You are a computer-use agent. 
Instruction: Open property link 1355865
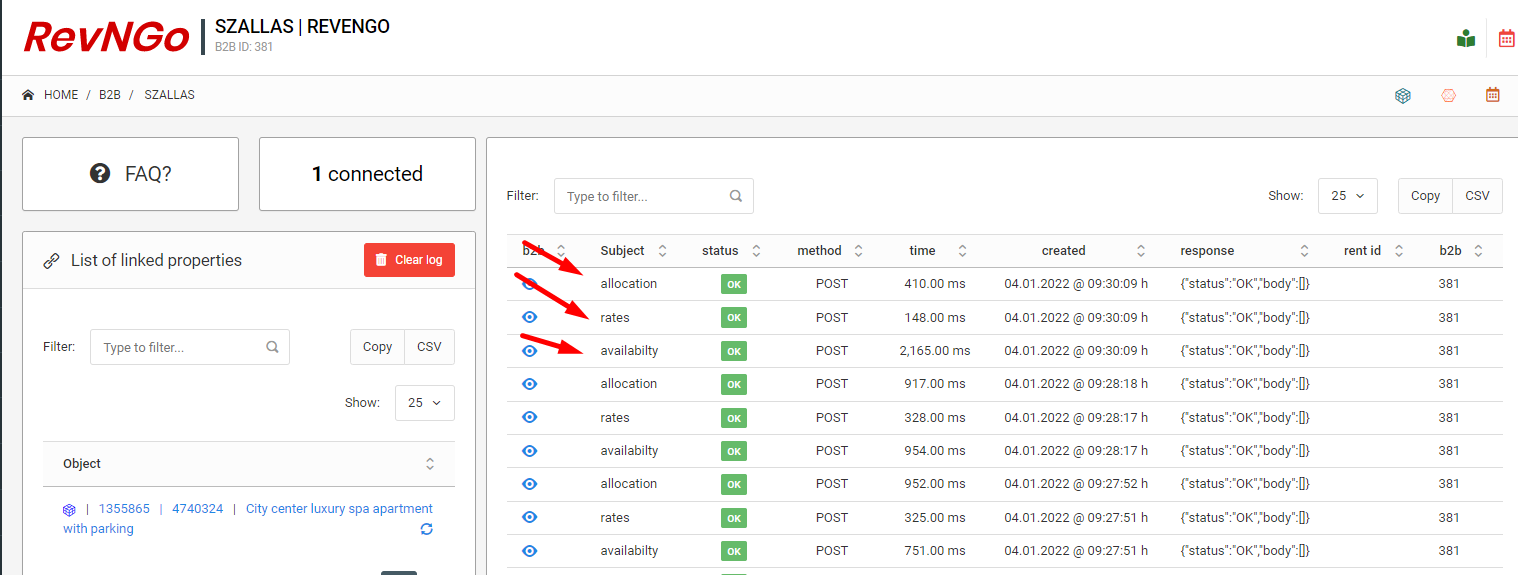point(124,509)
